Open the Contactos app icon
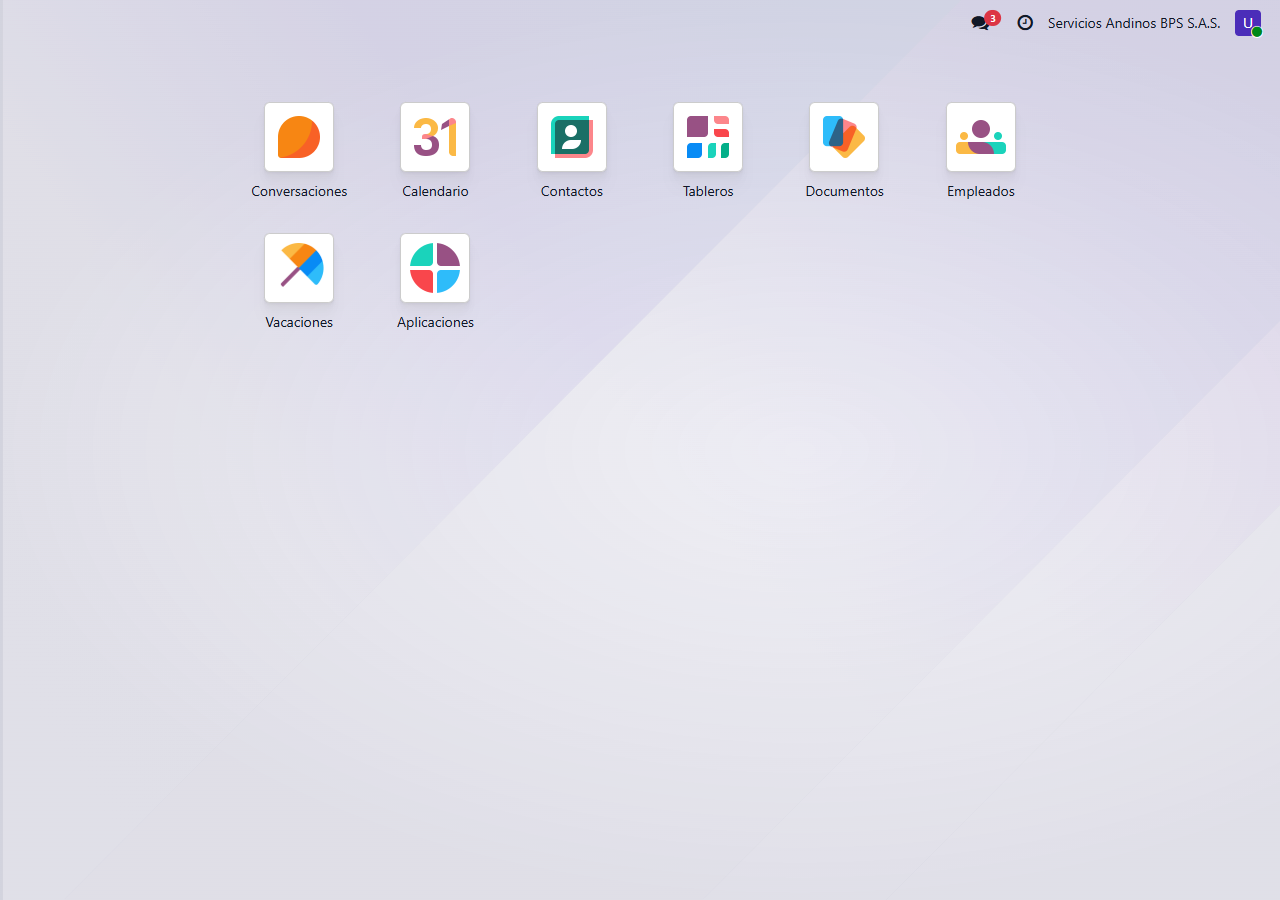The width and height of the screenshot is (1280, 900). coord(572,137)
